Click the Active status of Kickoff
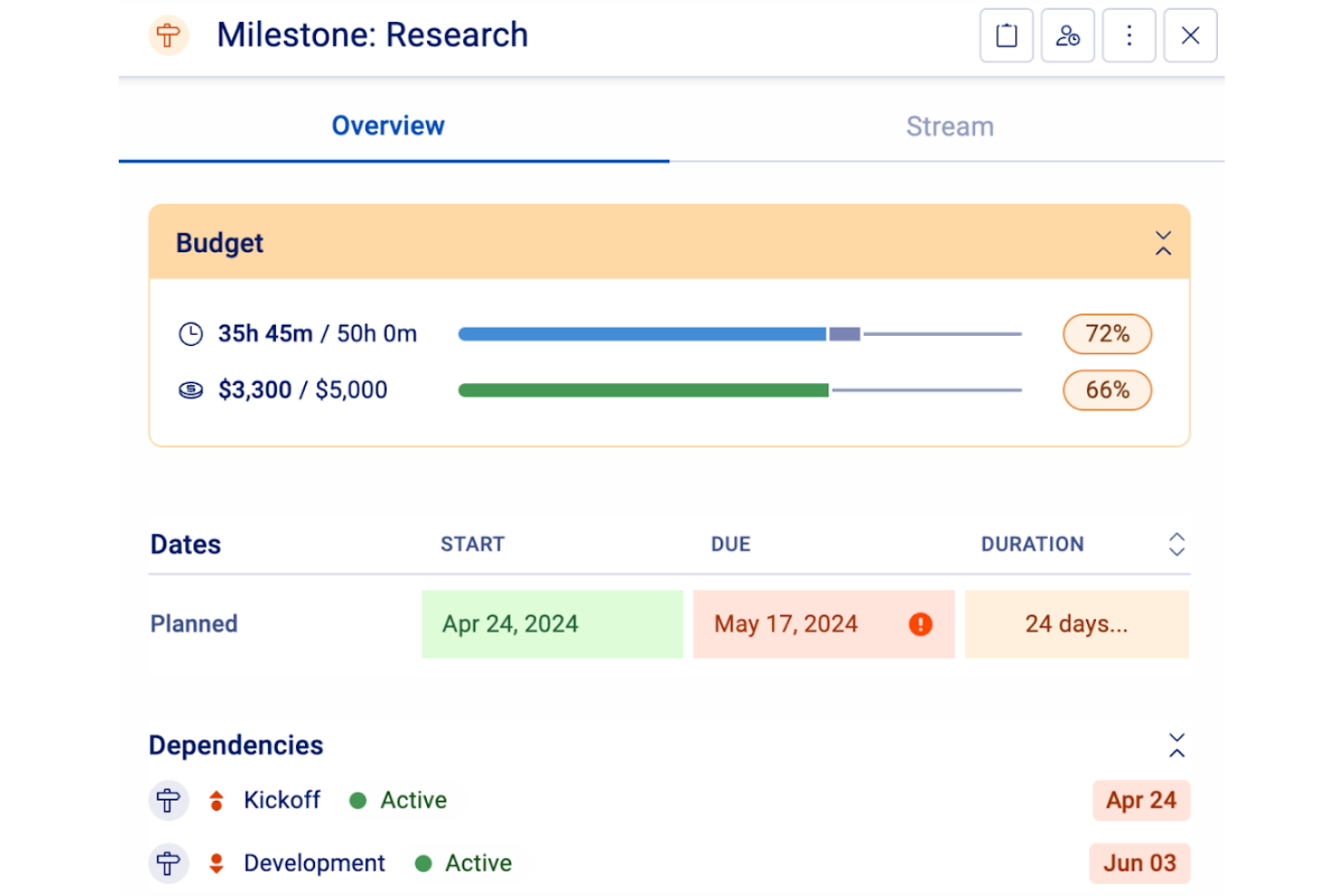This screenshot has height=896, width=1344. (399, 801)
